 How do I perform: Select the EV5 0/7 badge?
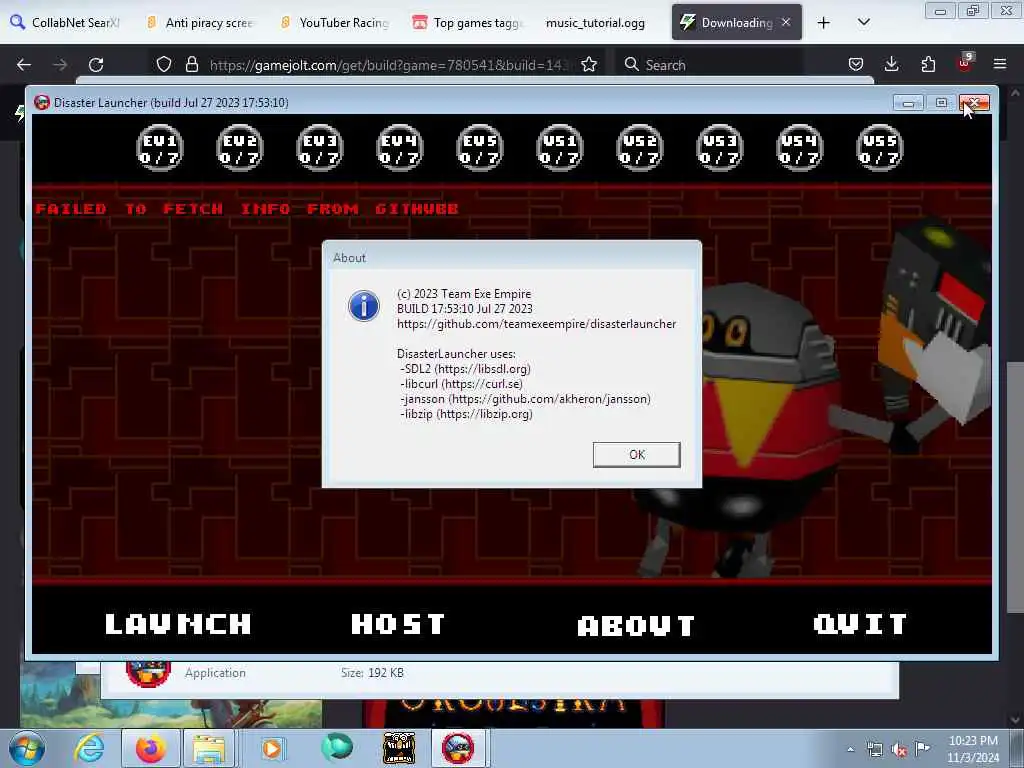click(x=480, y=148)
